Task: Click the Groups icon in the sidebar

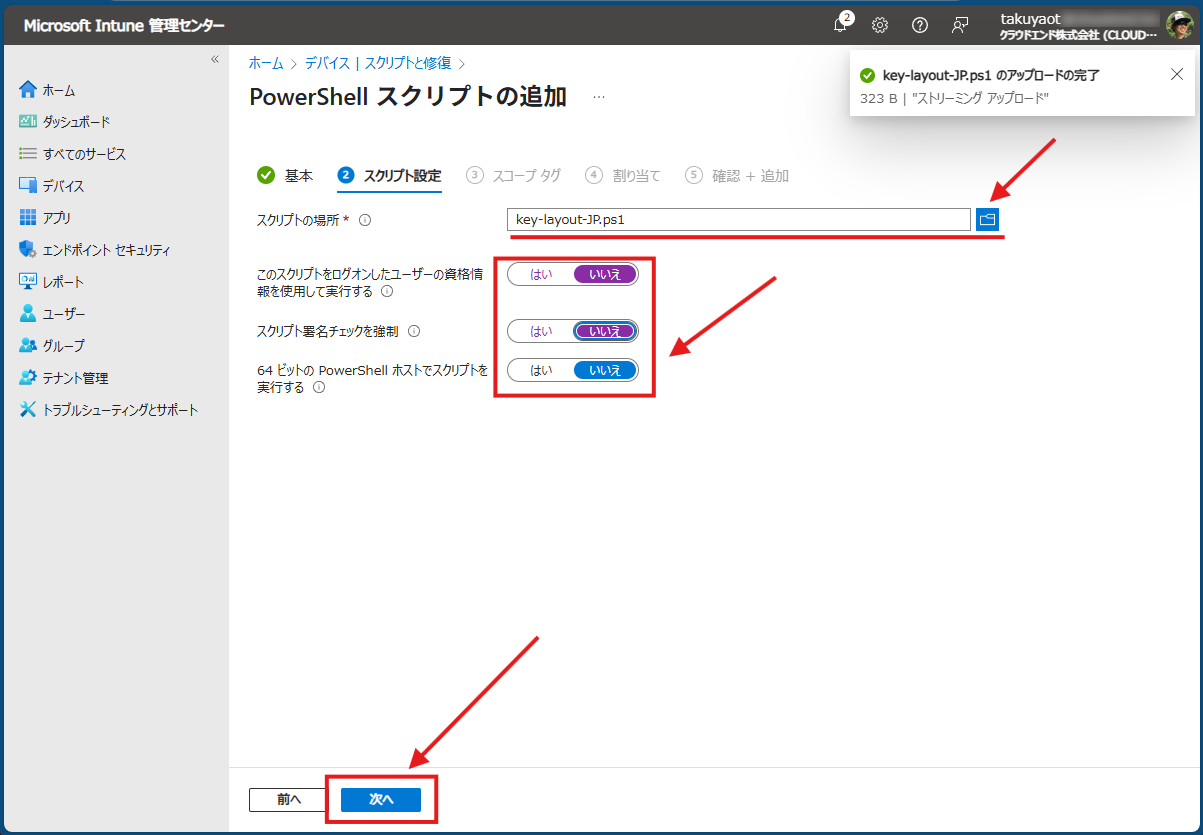Action: tap(28, 346)
